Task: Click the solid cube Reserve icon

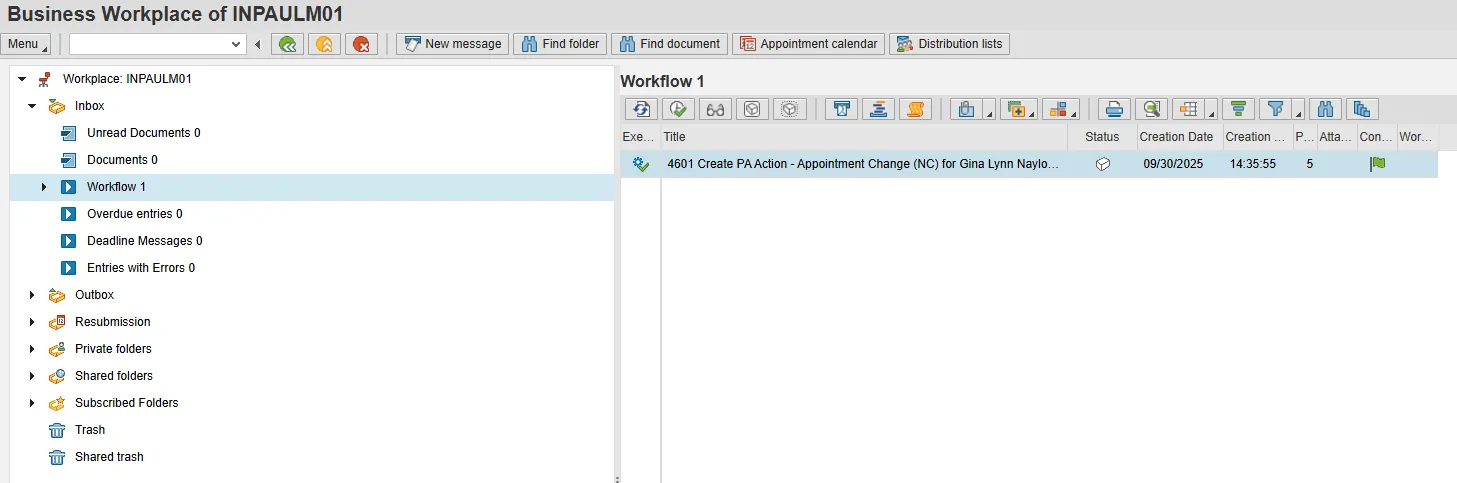Action: click(x=752, y=109)
